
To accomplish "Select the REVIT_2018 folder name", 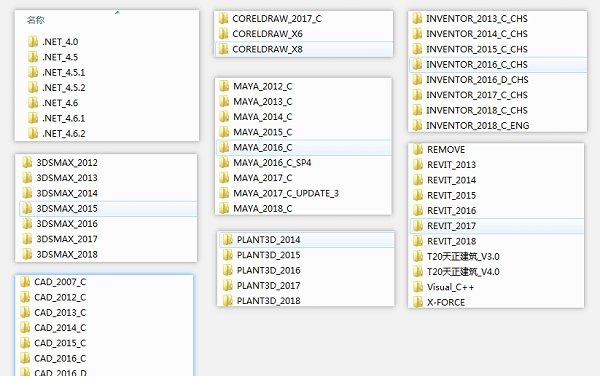I will click(x=452, y=241).
